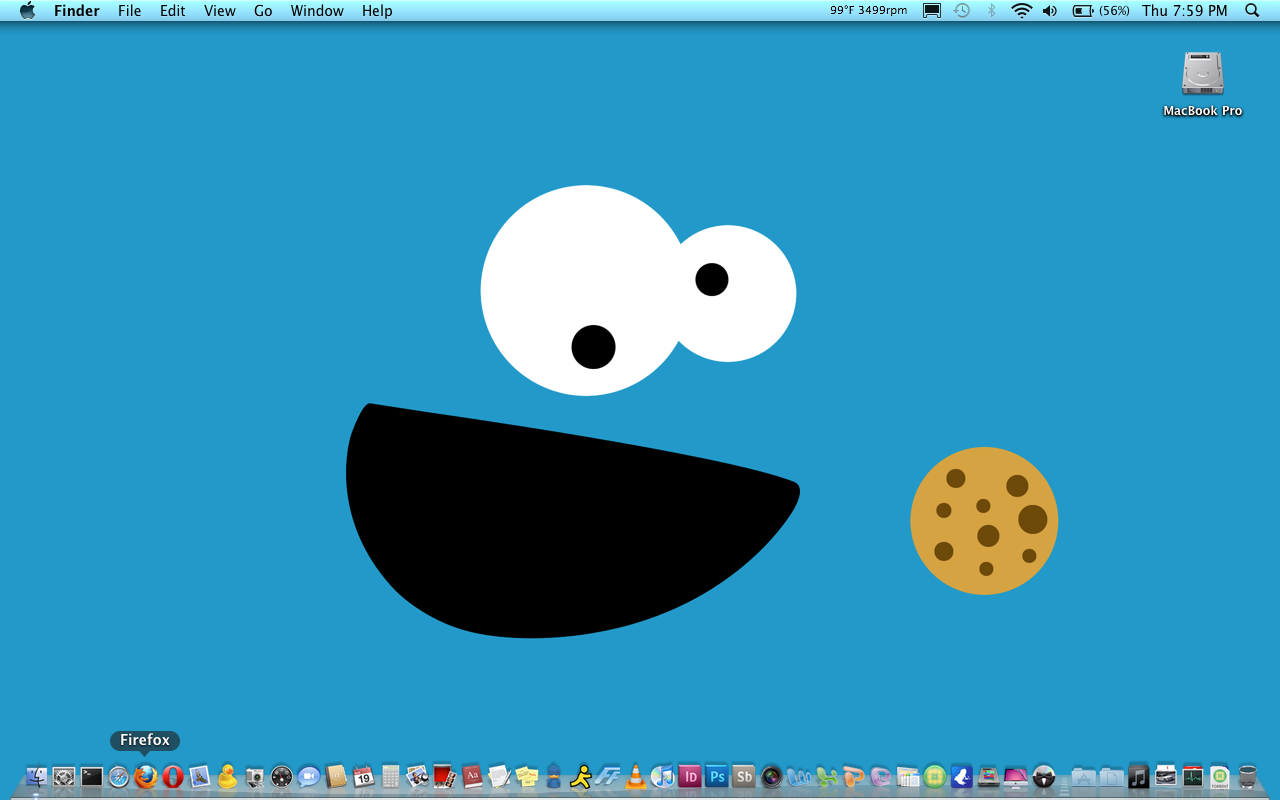Click the Bluetooth menu bar icon
The height and width of the screenshot is (800, 1280).
[x=991, y=10]
